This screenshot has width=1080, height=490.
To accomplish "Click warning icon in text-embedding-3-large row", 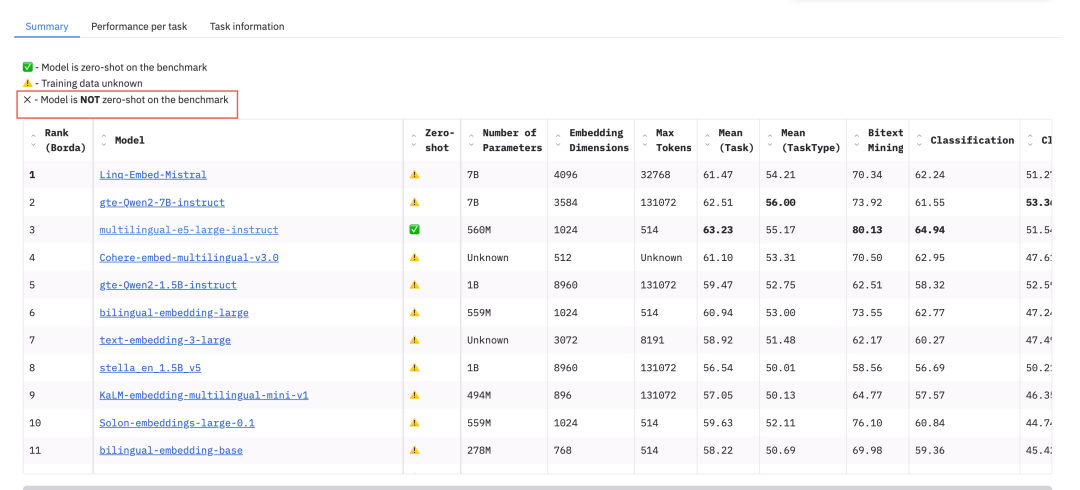I will (x=414, y=341).
